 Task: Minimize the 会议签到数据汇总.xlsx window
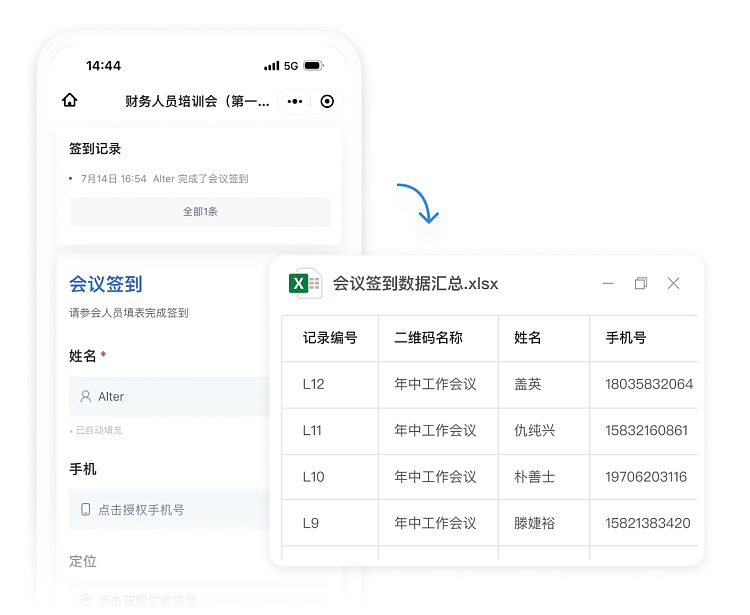coord(608,284)
